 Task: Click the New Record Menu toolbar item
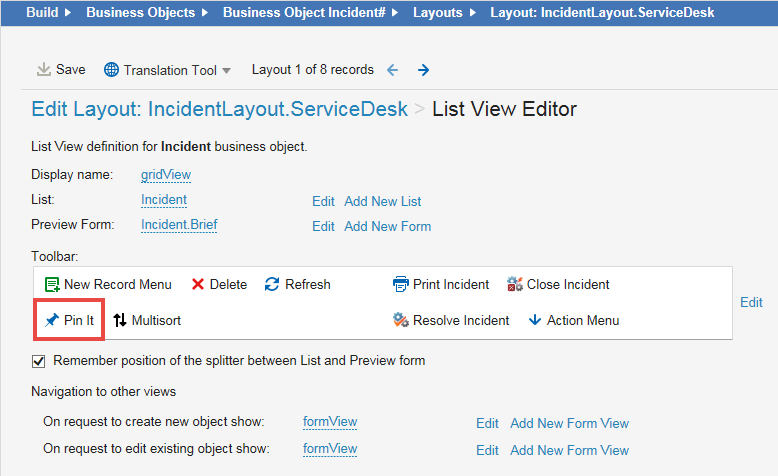[x=108, y=284]
